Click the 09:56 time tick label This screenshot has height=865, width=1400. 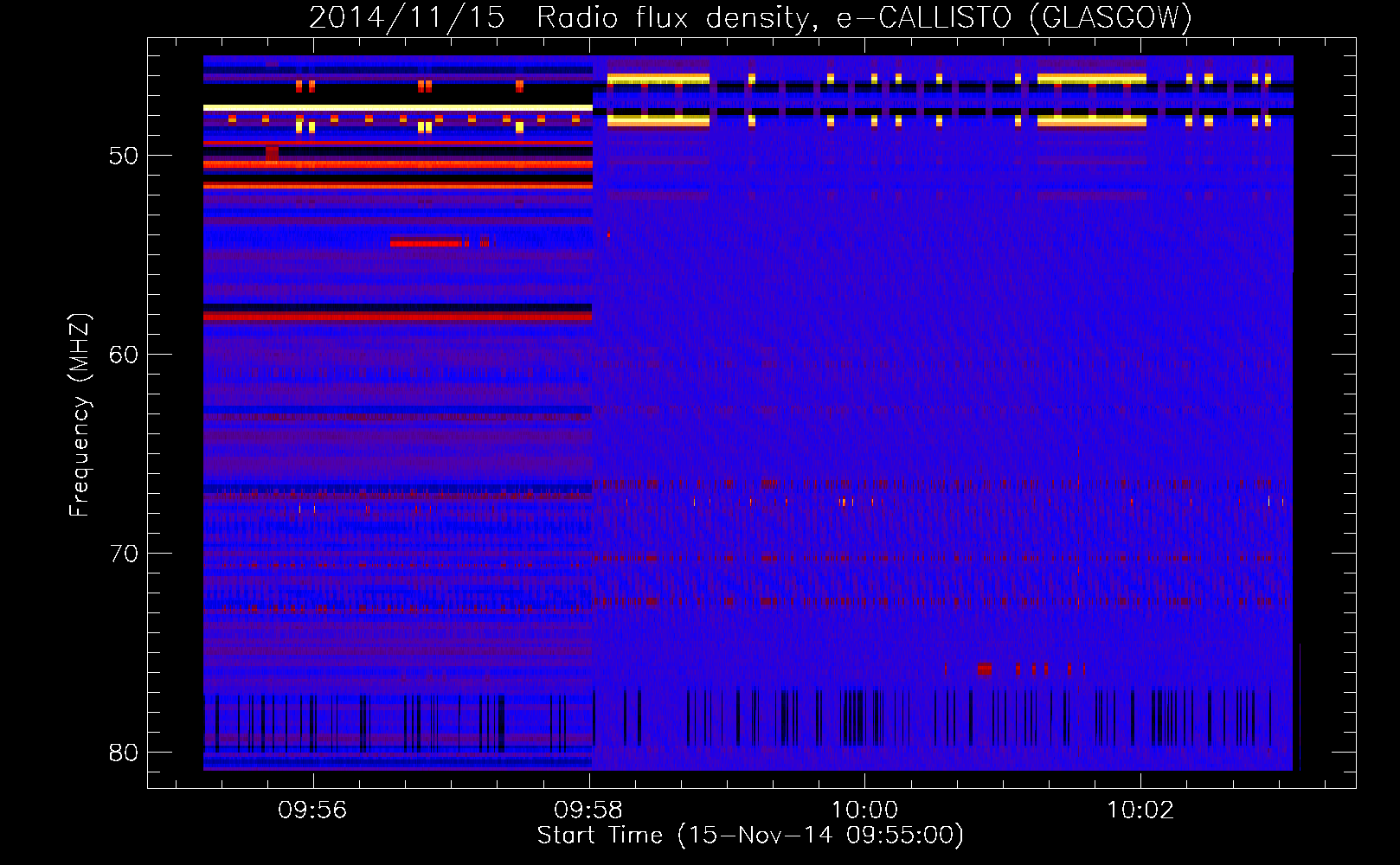tap(312, 810)
